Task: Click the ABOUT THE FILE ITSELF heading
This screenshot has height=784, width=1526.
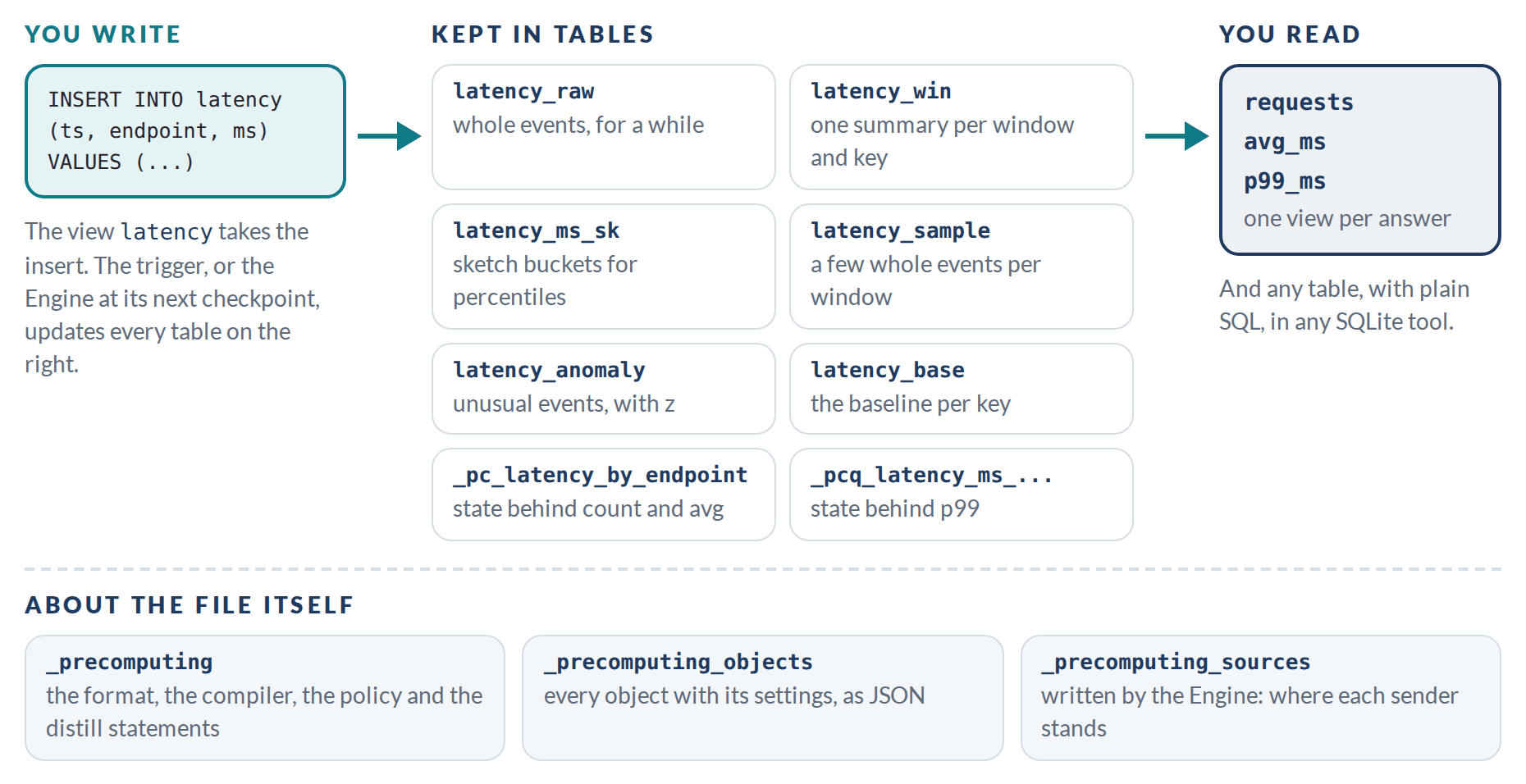Action: pos(190,605)
